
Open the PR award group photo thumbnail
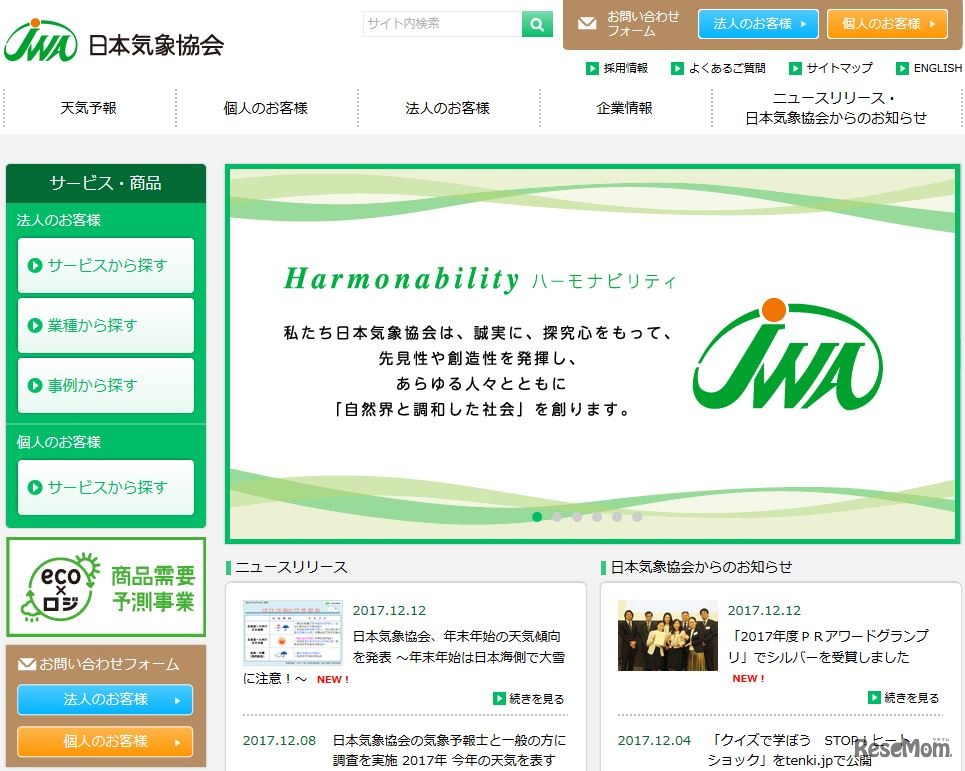point(668,635)
